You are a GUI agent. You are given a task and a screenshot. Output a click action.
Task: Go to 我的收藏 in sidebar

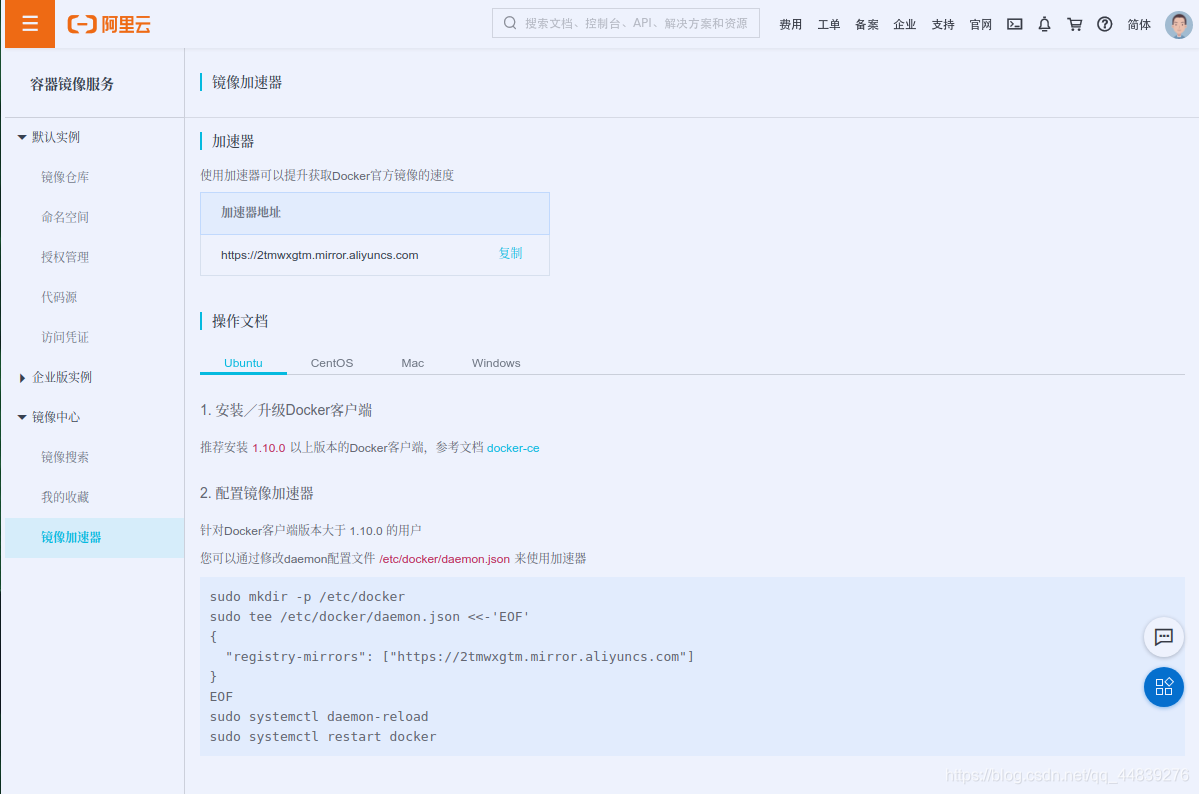[65, 497]
